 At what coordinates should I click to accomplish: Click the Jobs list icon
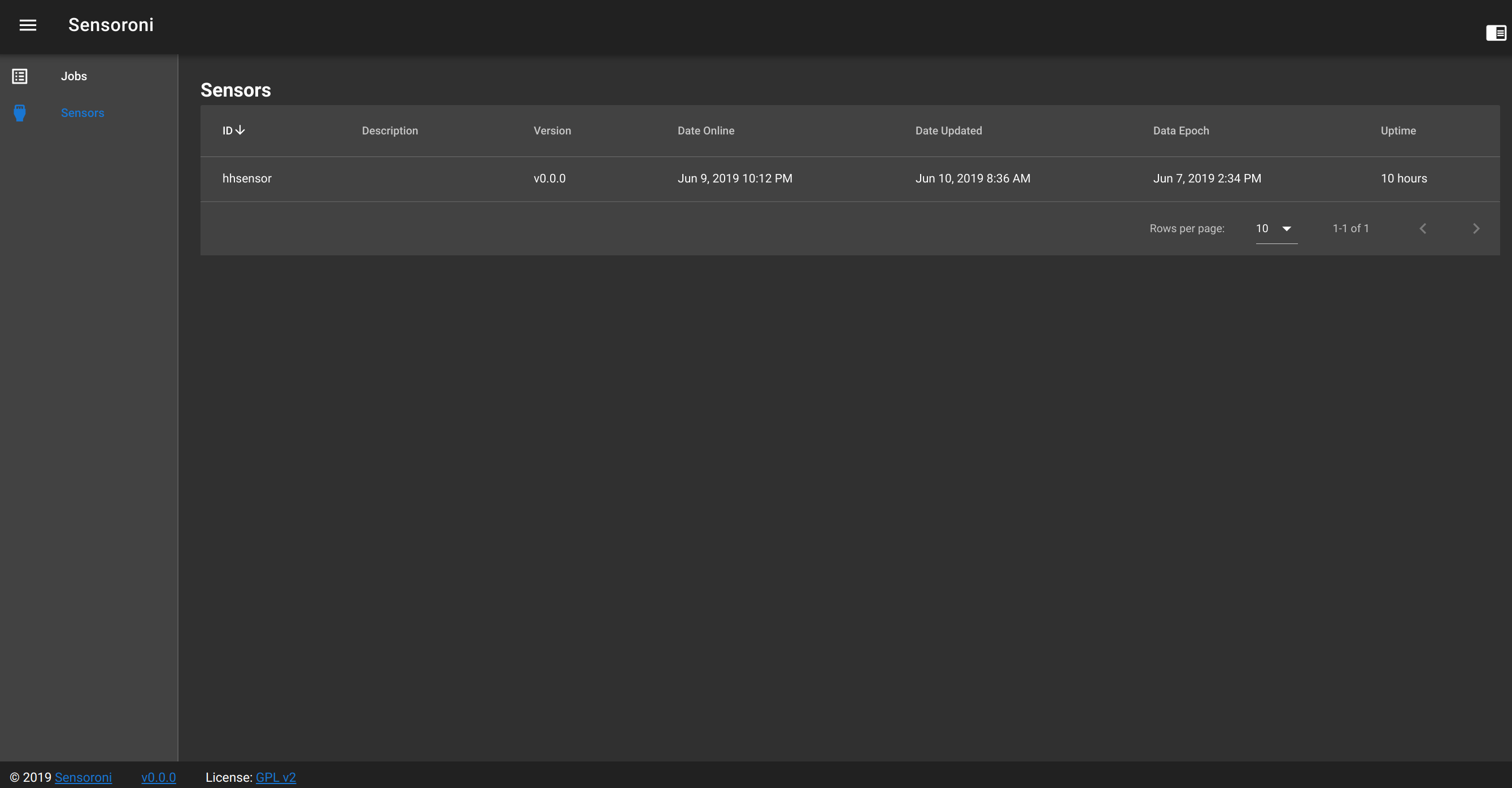point(20,76)
